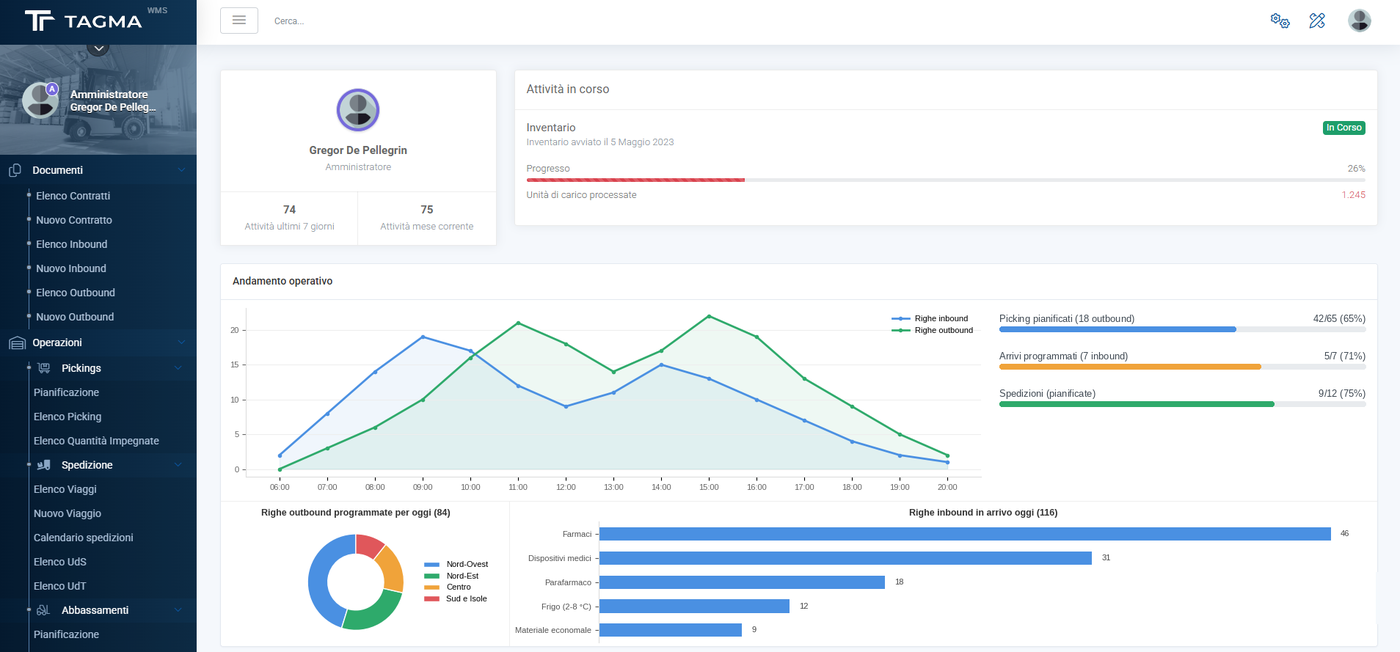
Task: Open the gears settings icon in top bar
Action: pyautogui.click(x=1280, y=21)
